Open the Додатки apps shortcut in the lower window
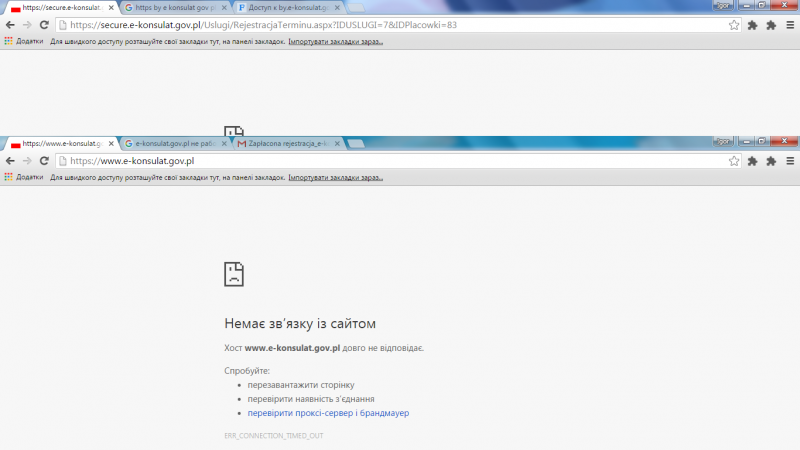The image size is (800, 450). tap(24, 177)
